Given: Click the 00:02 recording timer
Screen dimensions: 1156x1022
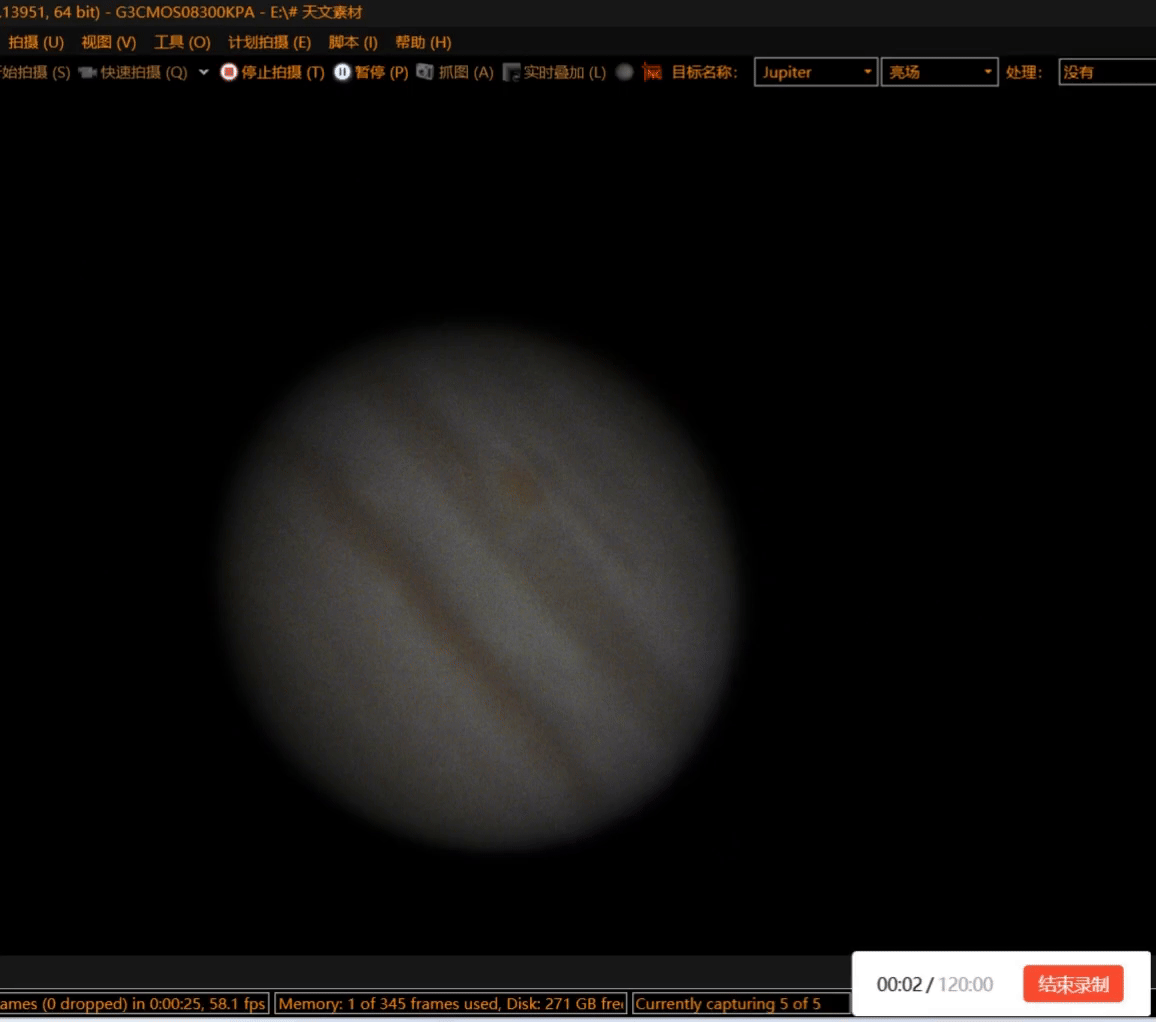Looking at the screenshot, I should pyautogui.click(x=899, y=984).
